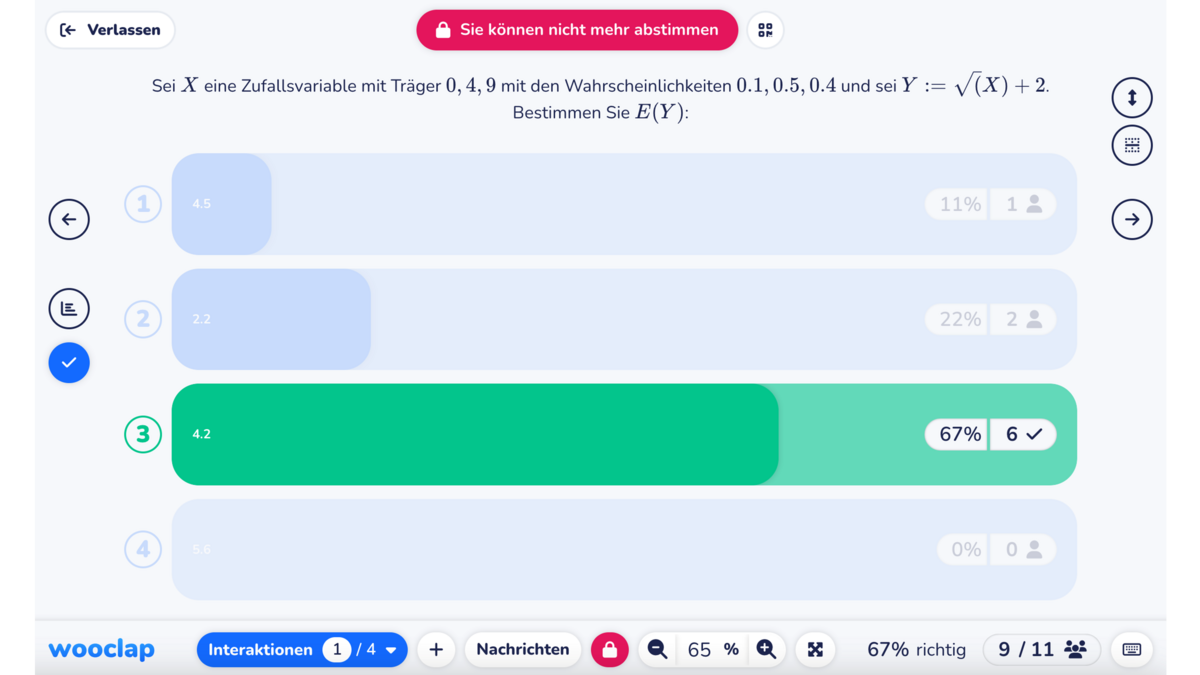The width and height of the screenshot is (1200, 675).
Task: Click the vertical resize arrows icon
Action: pyautogui.click(x=1132, y=98)
